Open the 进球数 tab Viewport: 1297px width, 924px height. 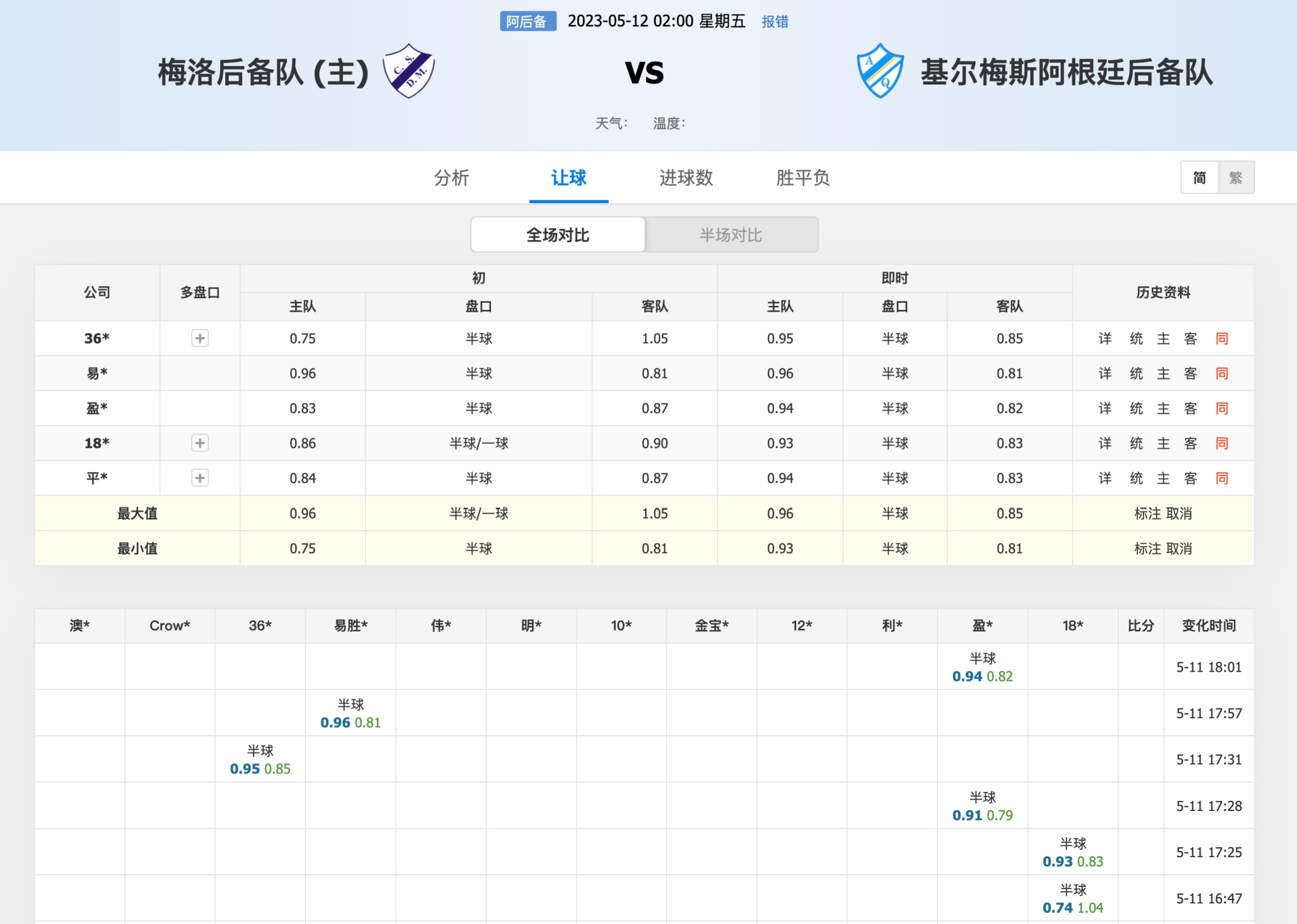click(686, 178)
